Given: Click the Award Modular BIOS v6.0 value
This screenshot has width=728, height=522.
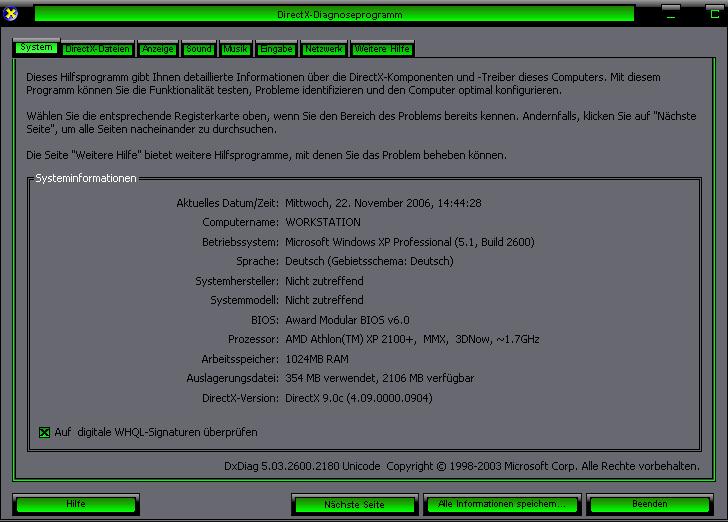Looking at the screenshot, I should coord(347,320).
